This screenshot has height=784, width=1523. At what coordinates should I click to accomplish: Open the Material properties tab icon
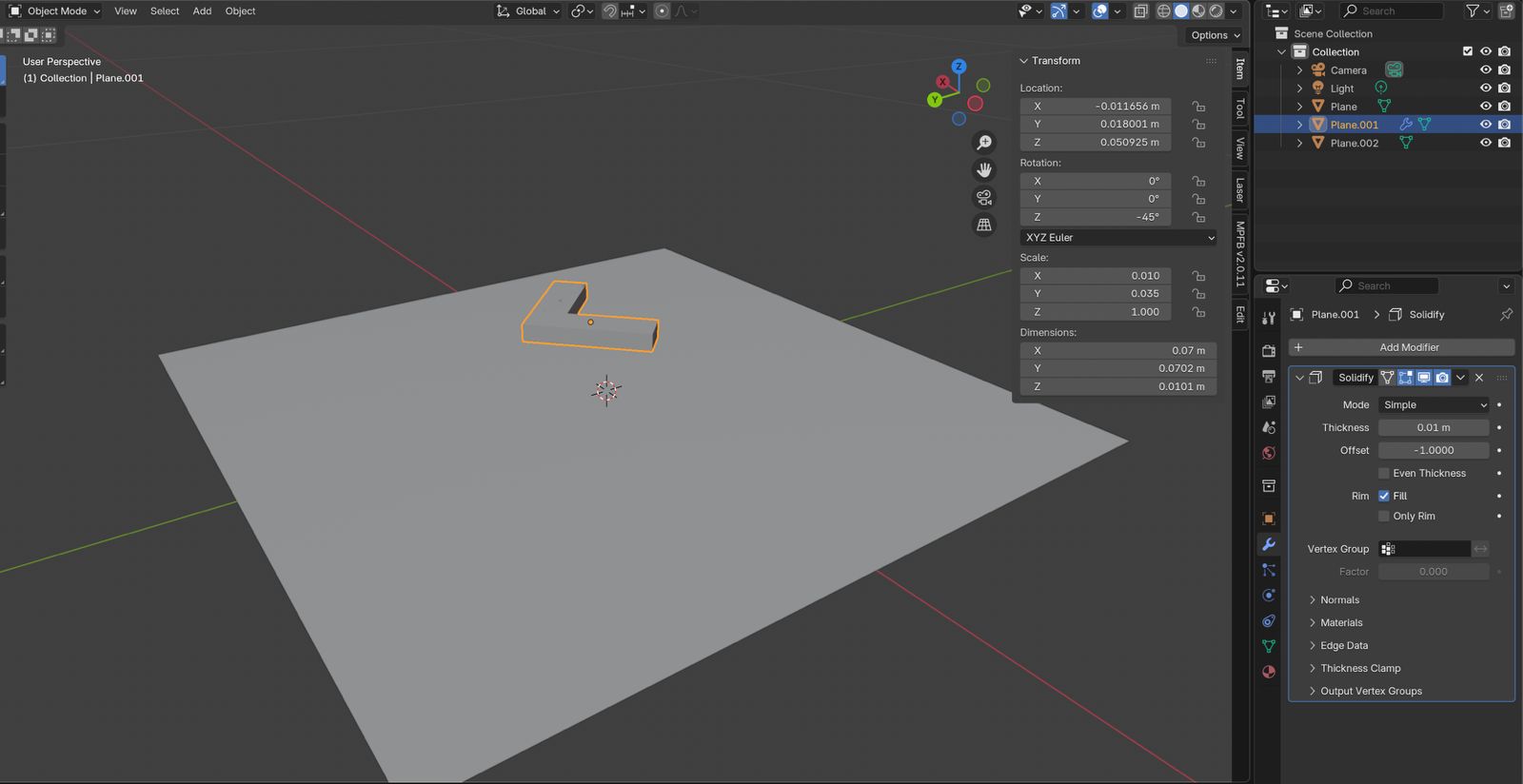[x=1268, y=672]
